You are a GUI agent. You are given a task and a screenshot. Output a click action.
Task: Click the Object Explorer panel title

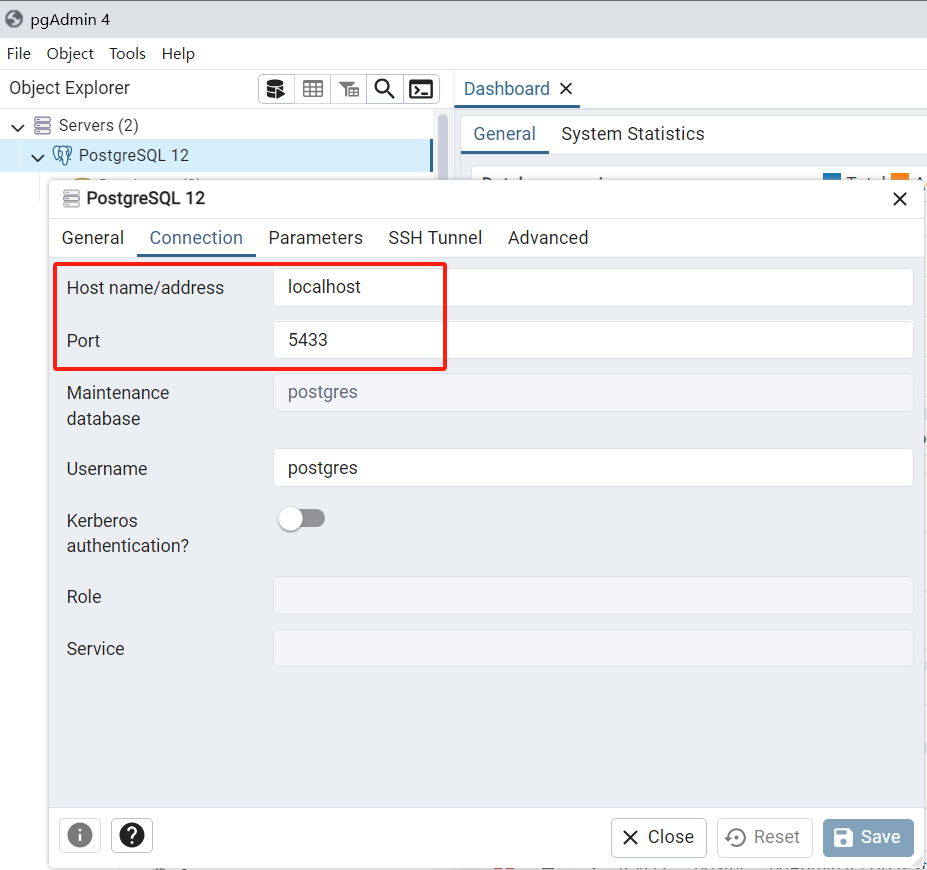(x=69, y=88)
